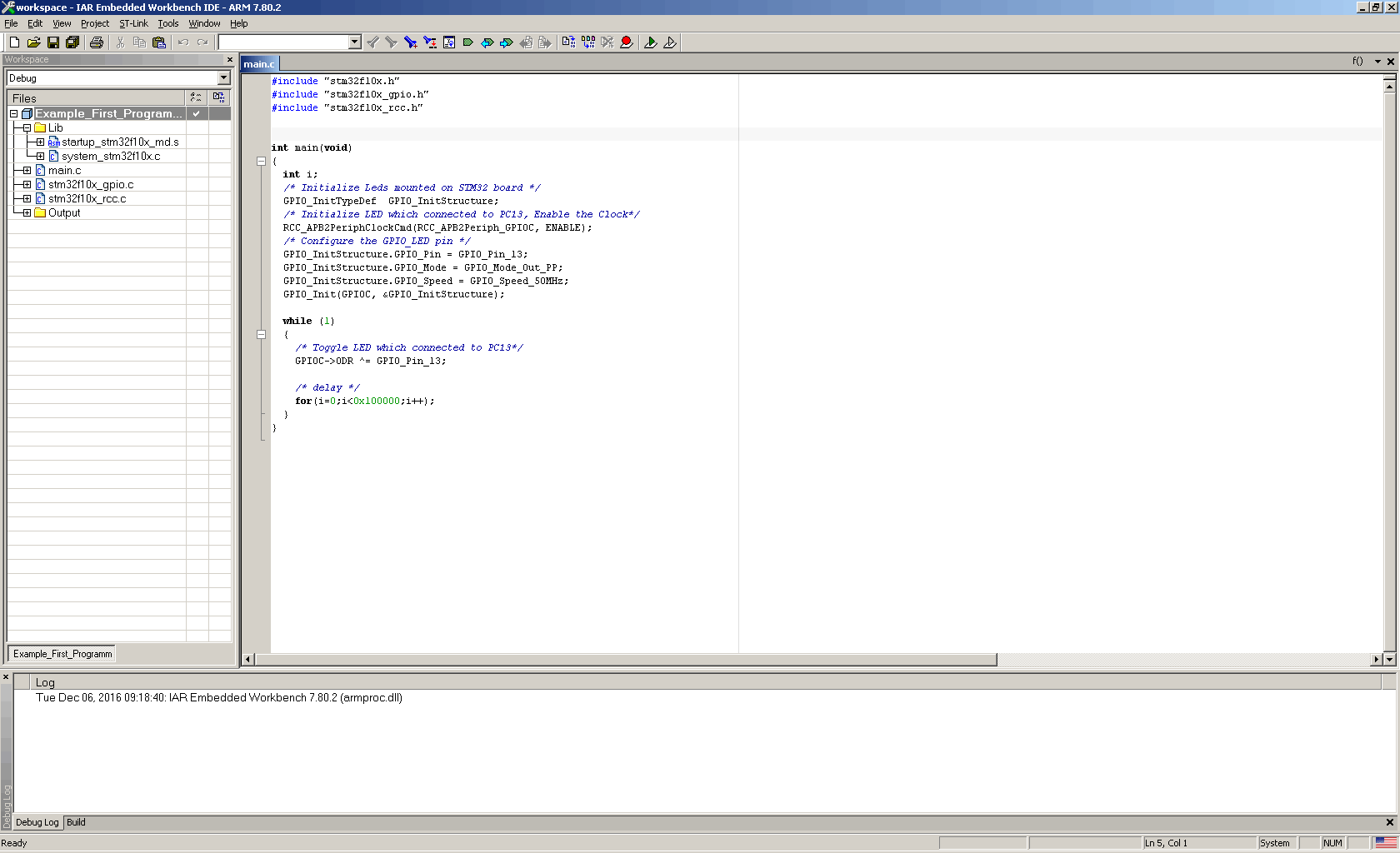Switch to the Build tab
1400x853 pixels.
tap(76, 822)
